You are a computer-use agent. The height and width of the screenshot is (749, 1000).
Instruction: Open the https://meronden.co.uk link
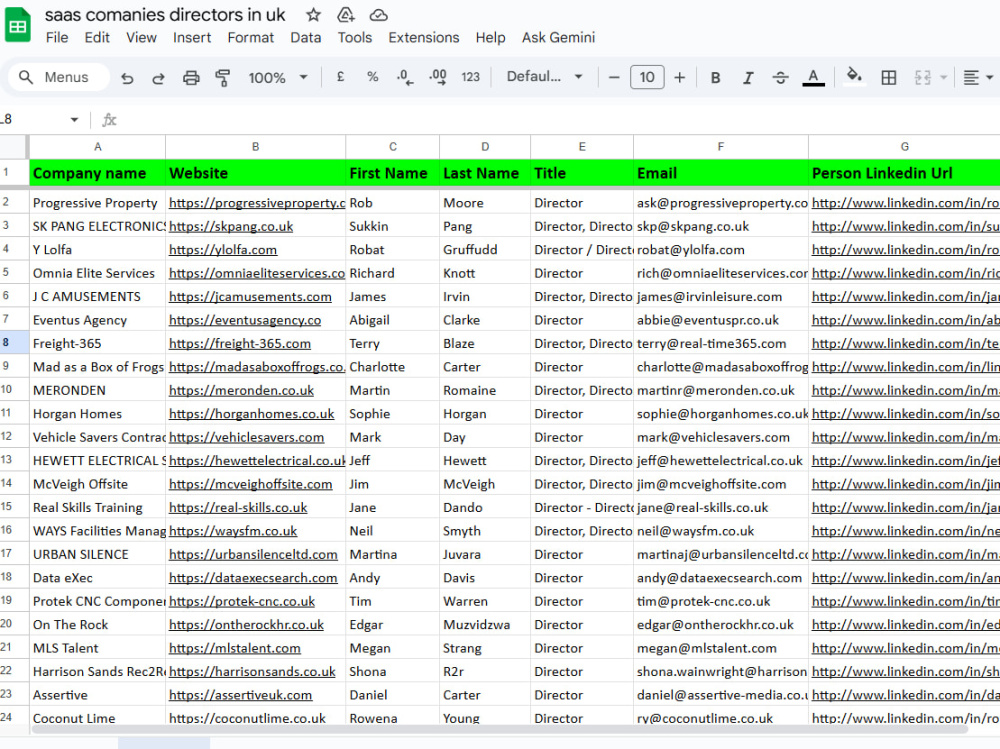(241, 390)
